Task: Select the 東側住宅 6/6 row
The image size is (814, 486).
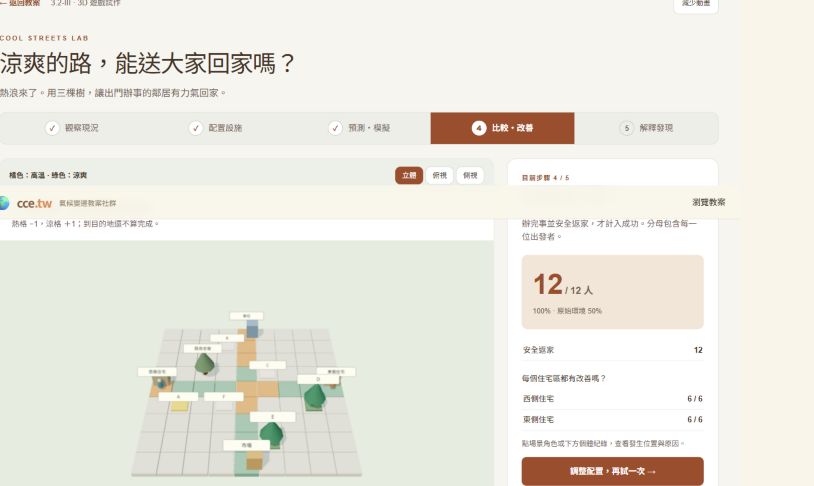Action: pos(613,420)
